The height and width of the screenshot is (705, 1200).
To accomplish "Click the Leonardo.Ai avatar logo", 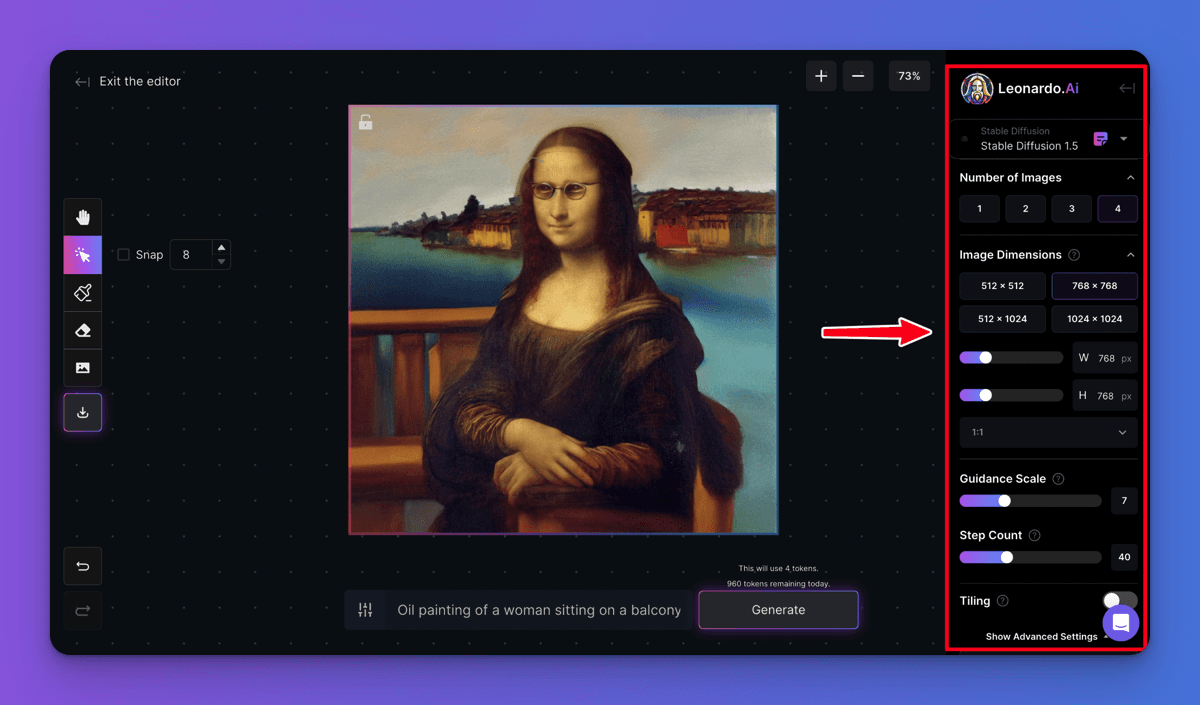I will (977, 88).
